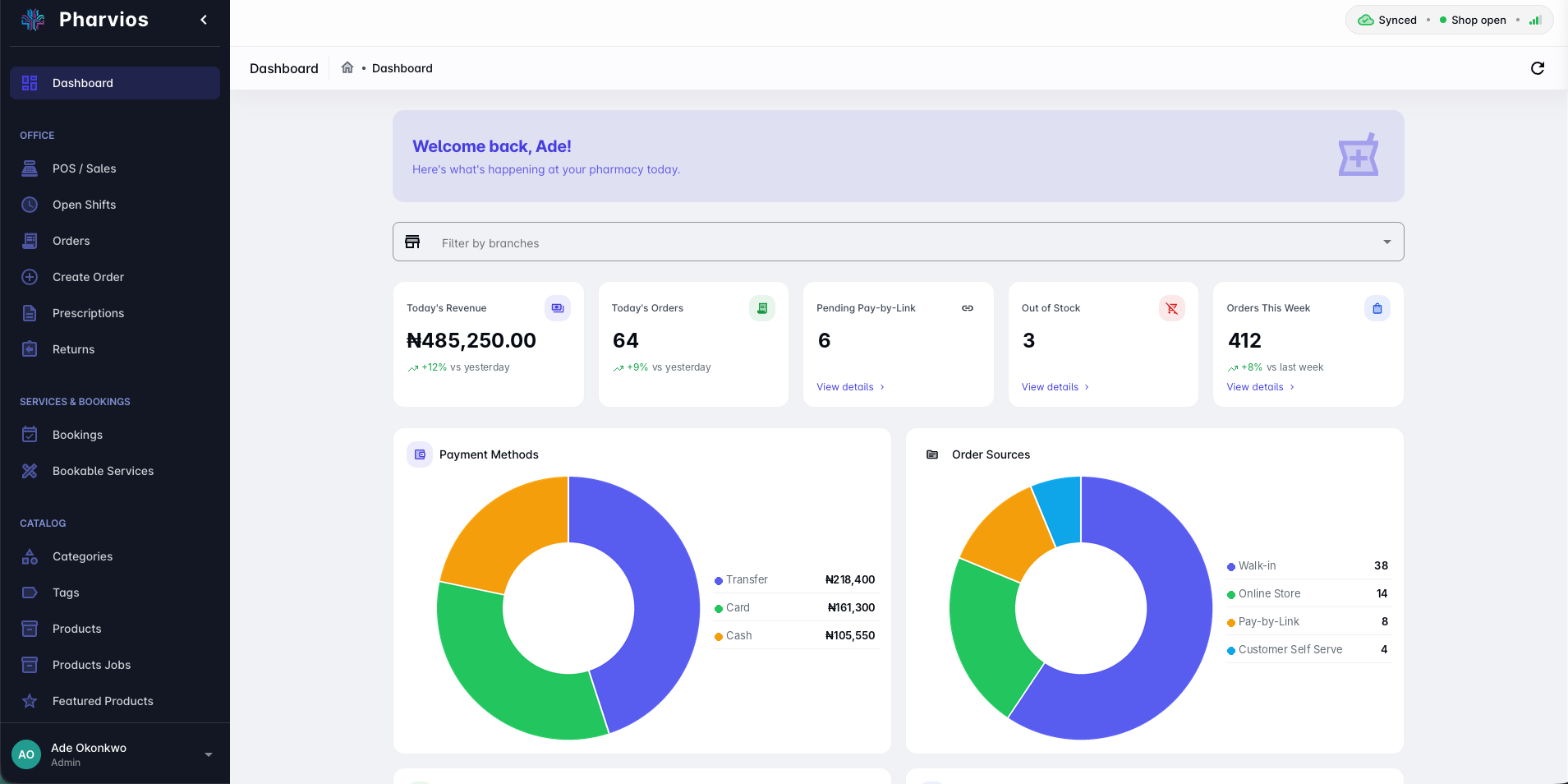The width and height of the screenshot is (1568, 784).
Task: Go to POS / Sales
Action: (115, 168)
